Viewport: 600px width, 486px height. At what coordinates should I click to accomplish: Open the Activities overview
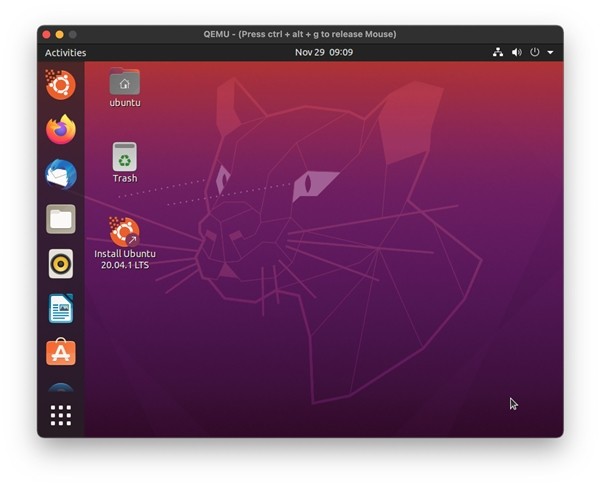pyautogui.click(x=65, y=52)
